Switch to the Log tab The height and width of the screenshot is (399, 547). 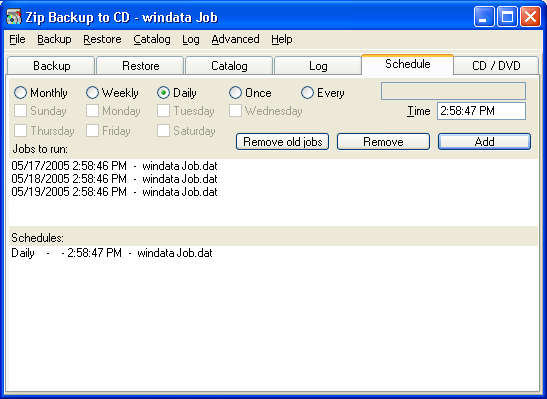(x=318, y=66)
